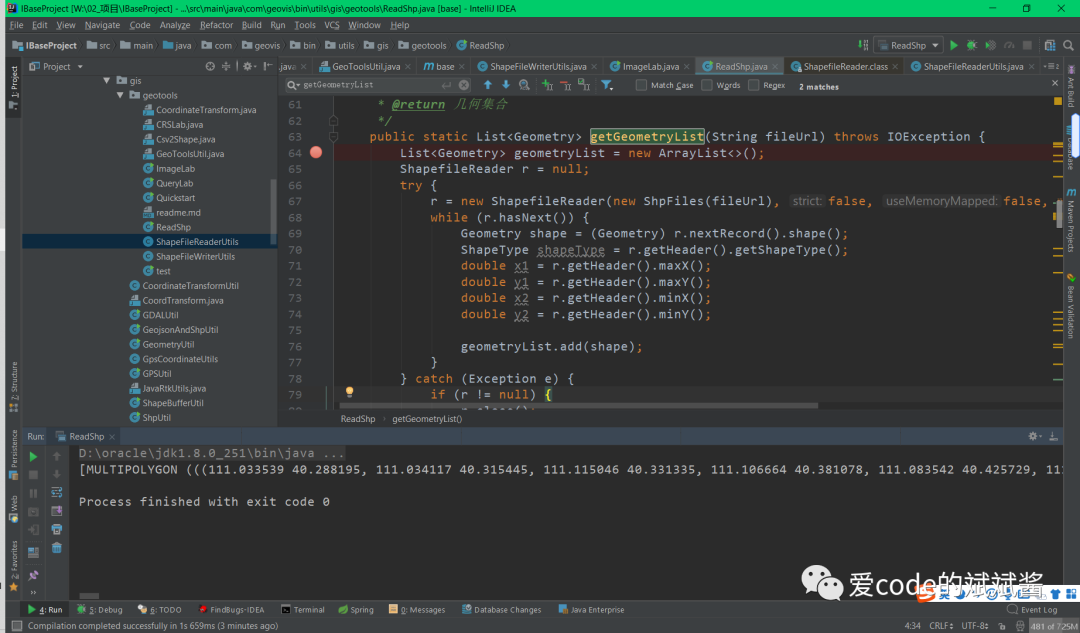Enable the Words search checkbox

[707, 85]
